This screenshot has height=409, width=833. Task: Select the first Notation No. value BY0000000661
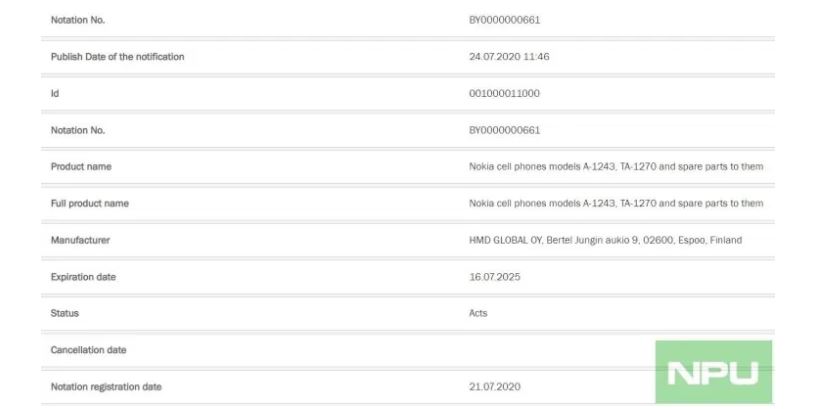[x=504, y=20]
